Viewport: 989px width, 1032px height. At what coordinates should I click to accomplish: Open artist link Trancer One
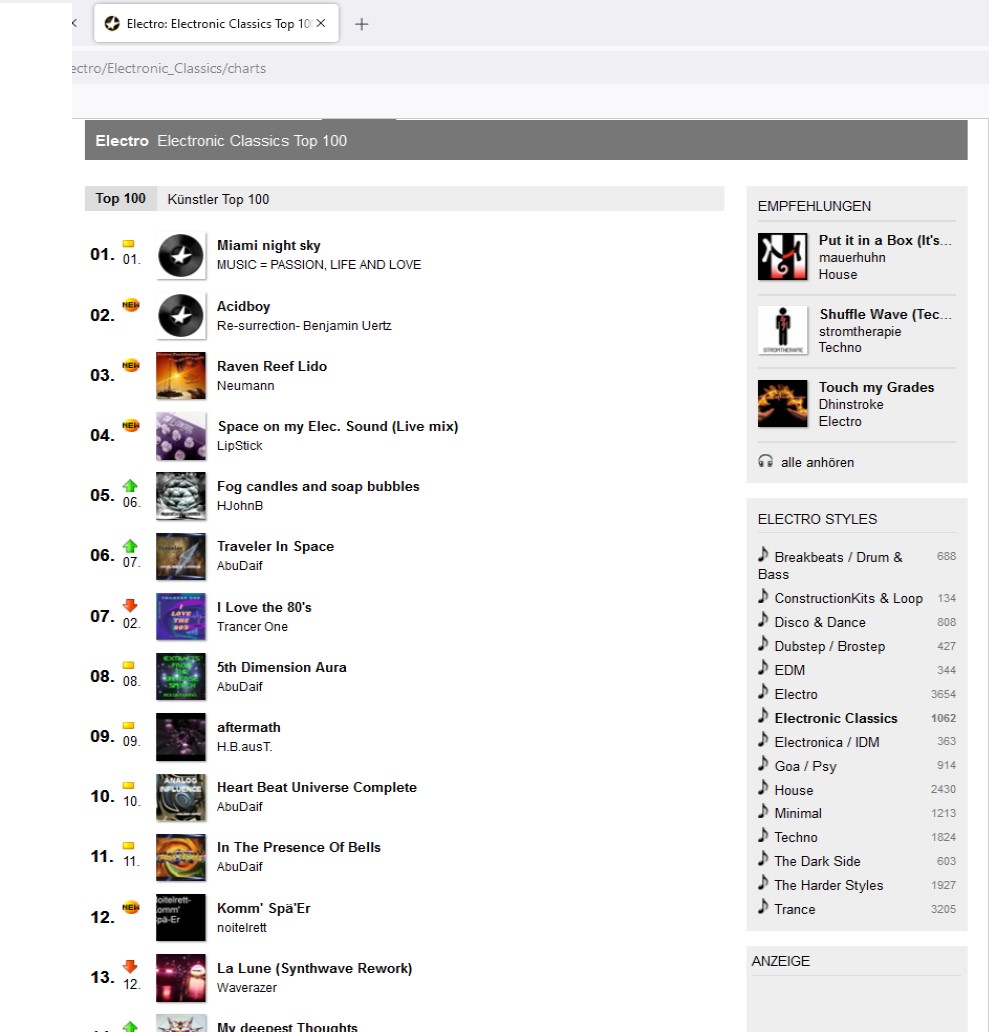pos(252,627)
